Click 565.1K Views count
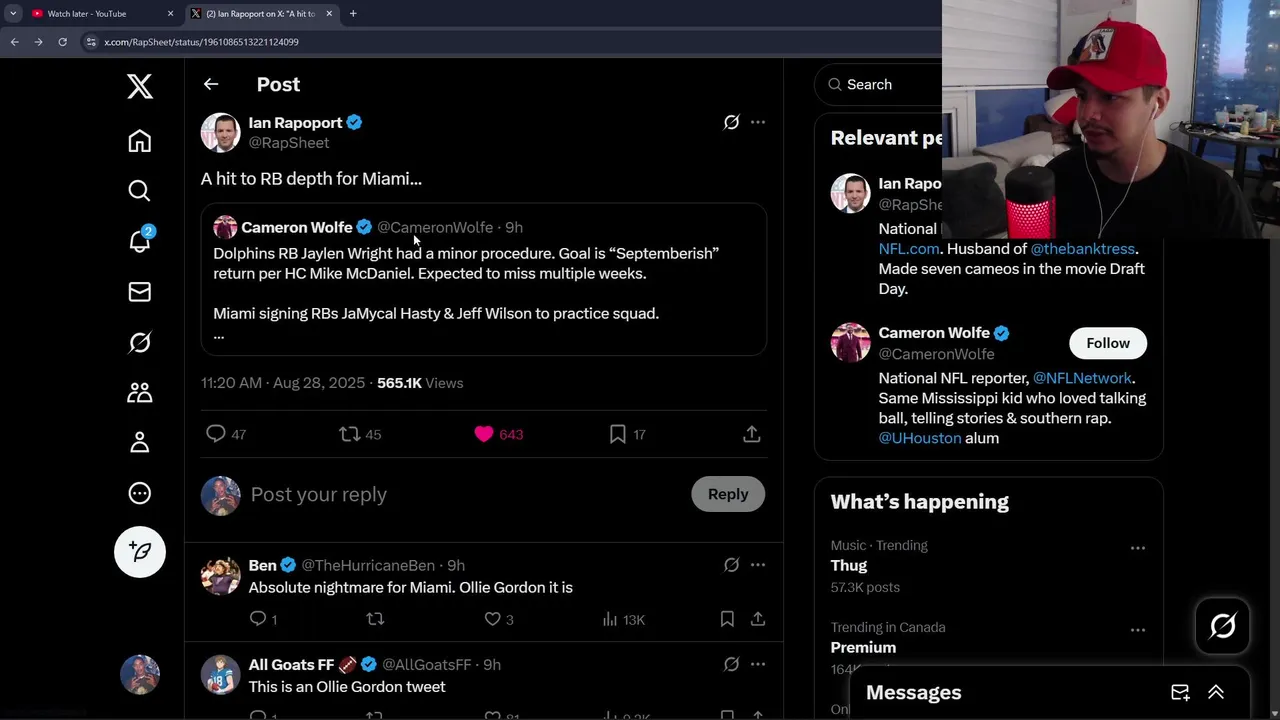 [420, 383]
